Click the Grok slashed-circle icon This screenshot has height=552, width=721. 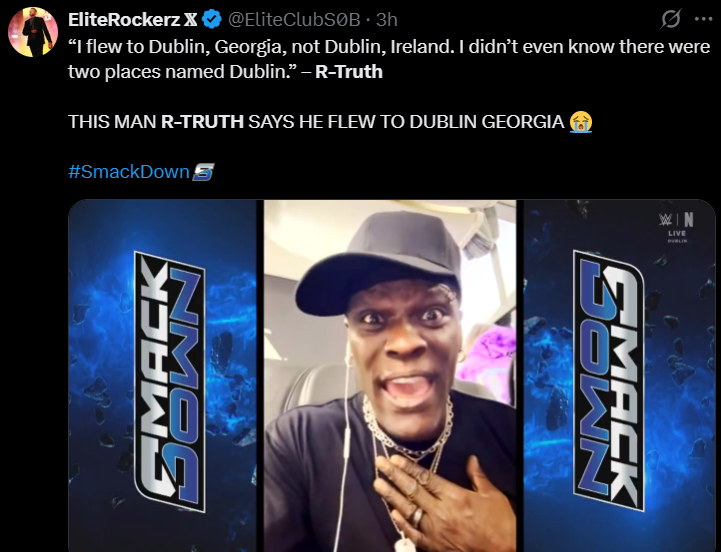(671, 19)
